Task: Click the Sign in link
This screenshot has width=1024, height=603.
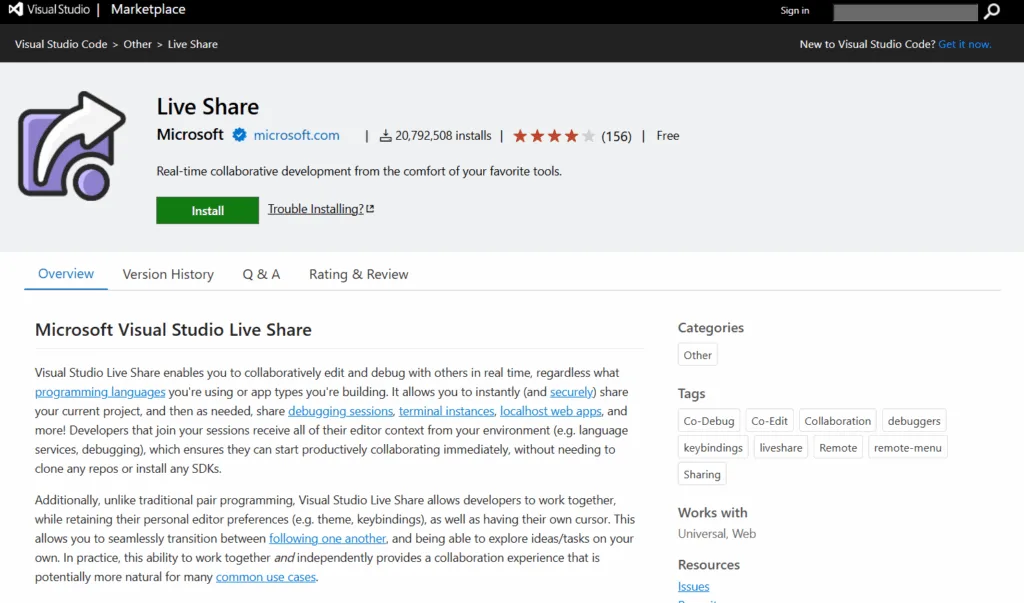Action: pyautogui.click(x=795, y=10)
